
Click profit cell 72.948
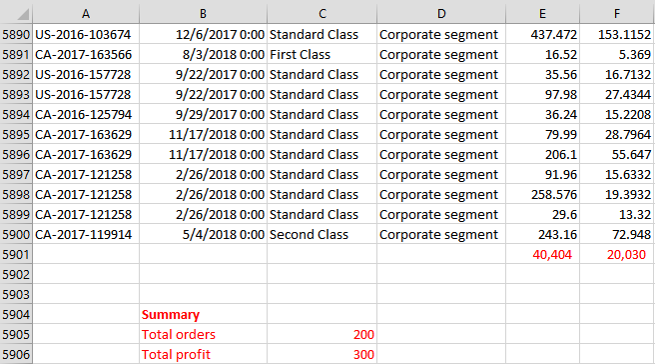point(617,234)
